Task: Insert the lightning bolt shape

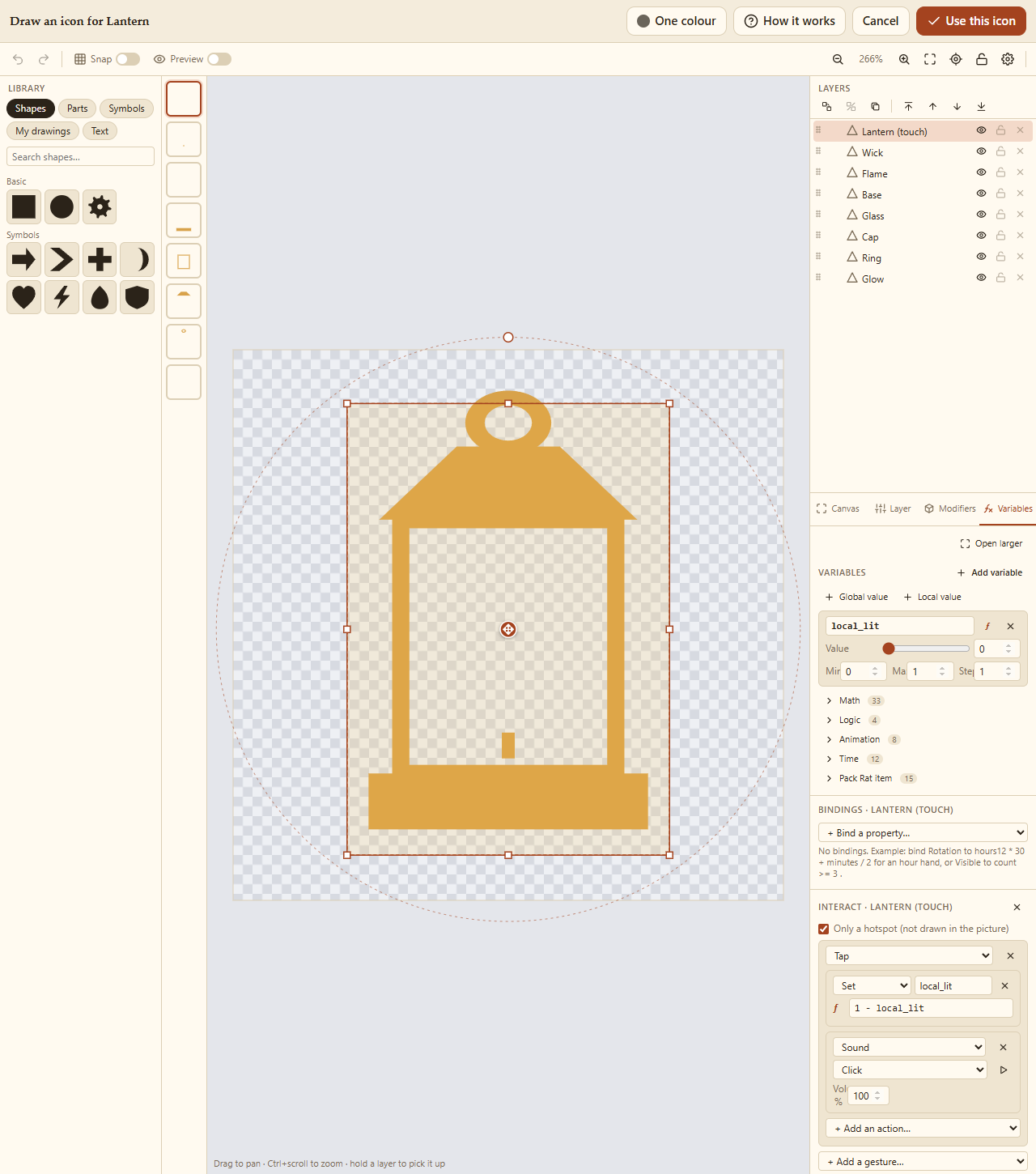Action: pos(62,297)
